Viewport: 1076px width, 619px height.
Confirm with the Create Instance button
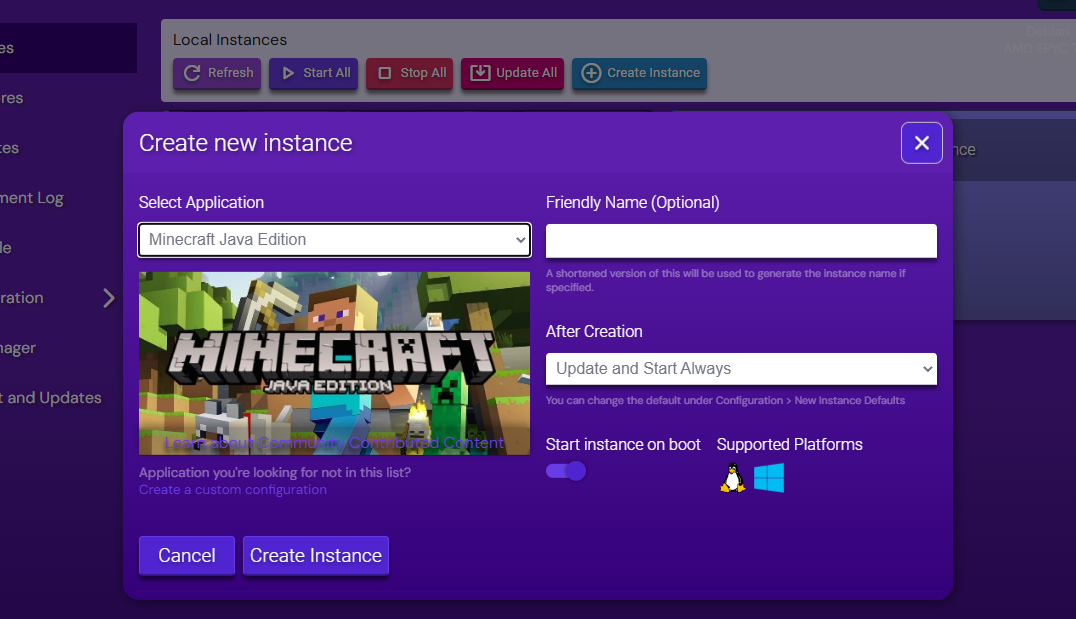coord(315,555)
